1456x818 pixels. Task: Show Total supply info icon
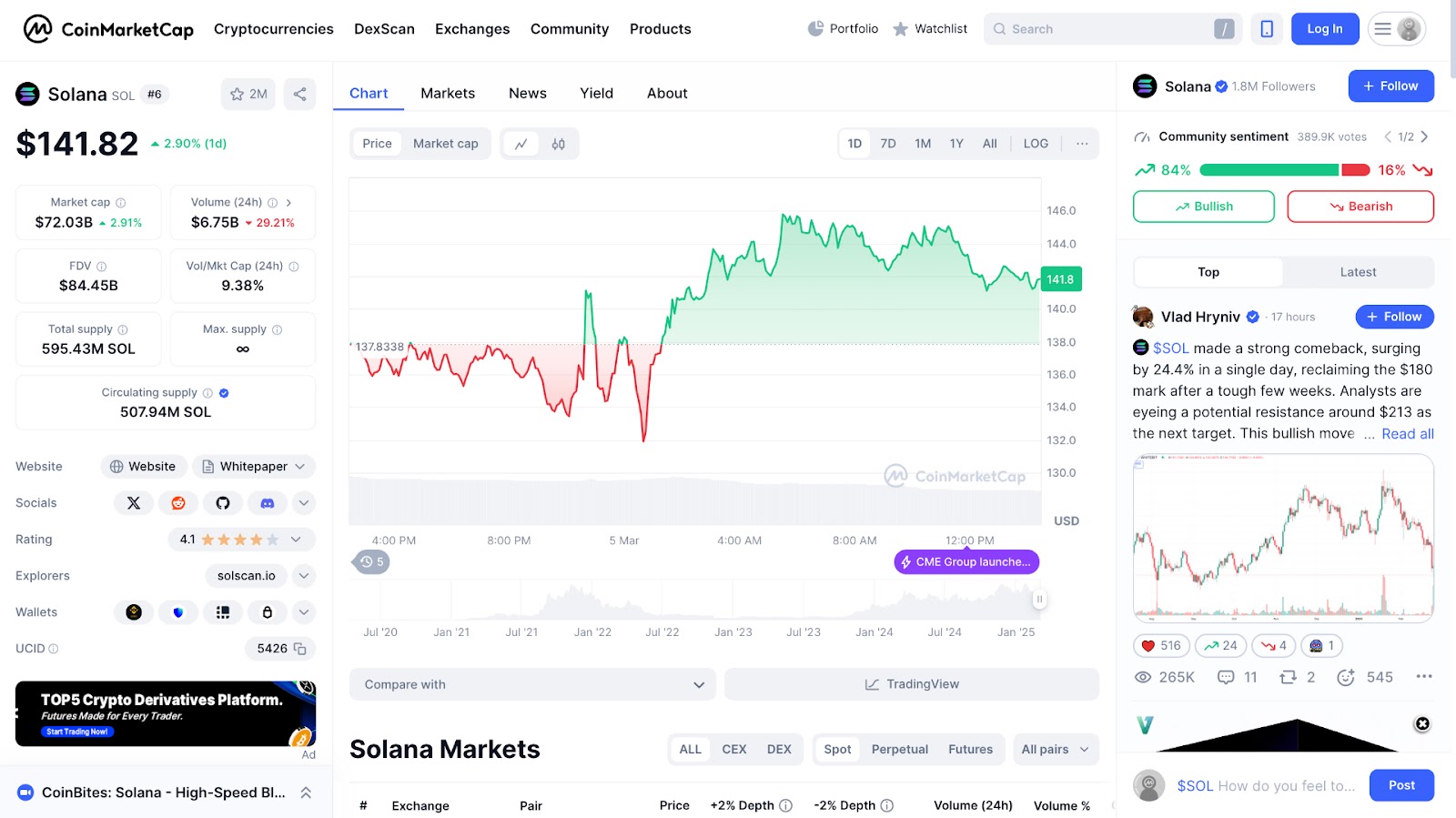(123, 330)
